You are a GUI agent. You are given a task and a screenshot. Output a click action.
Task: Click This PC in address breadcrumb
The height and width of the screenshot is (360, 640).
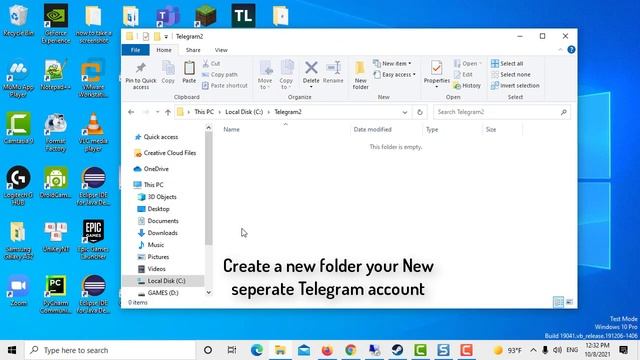pyautogui.click(x=204, y=112)
